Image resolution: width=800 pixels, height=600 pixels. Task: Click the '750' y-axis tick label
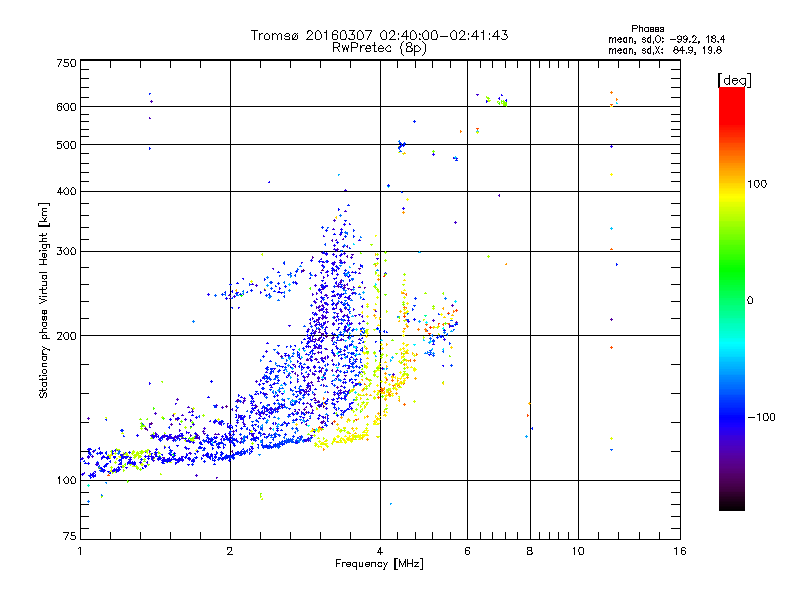coord(66,63)
